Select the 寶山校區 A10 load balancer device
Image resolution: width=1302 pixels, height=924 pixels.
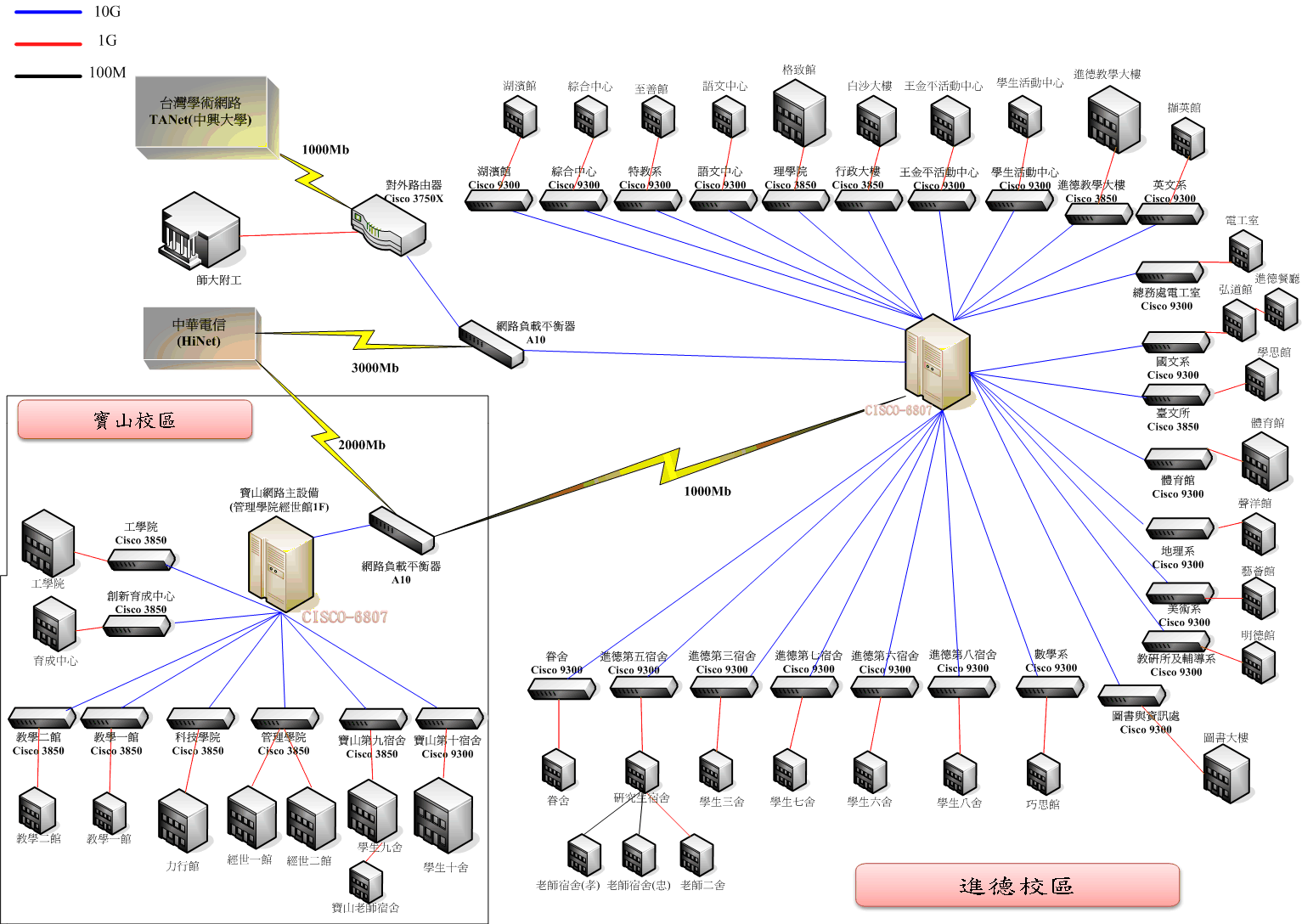point(402,531)
